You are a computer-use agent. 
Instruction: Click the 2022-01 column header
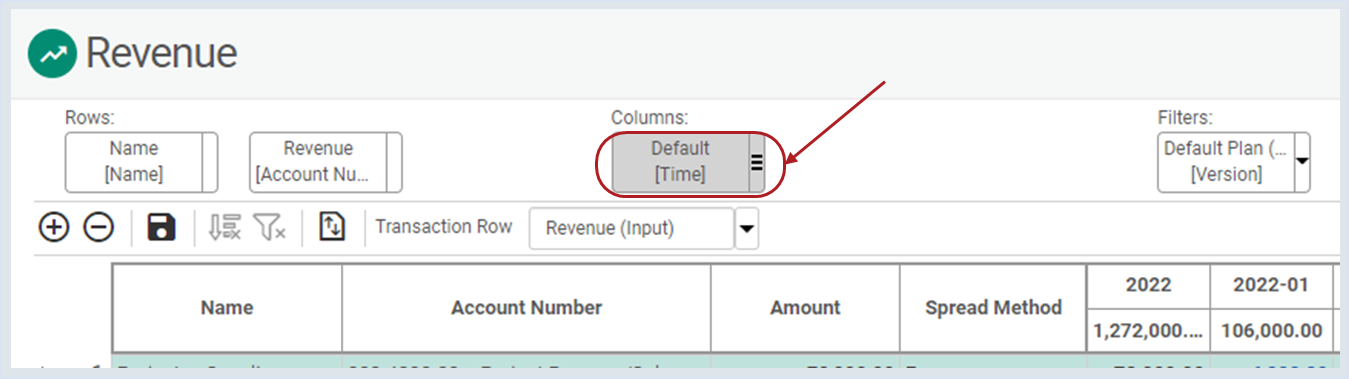pyautogui.click(x=1271, y=285)
